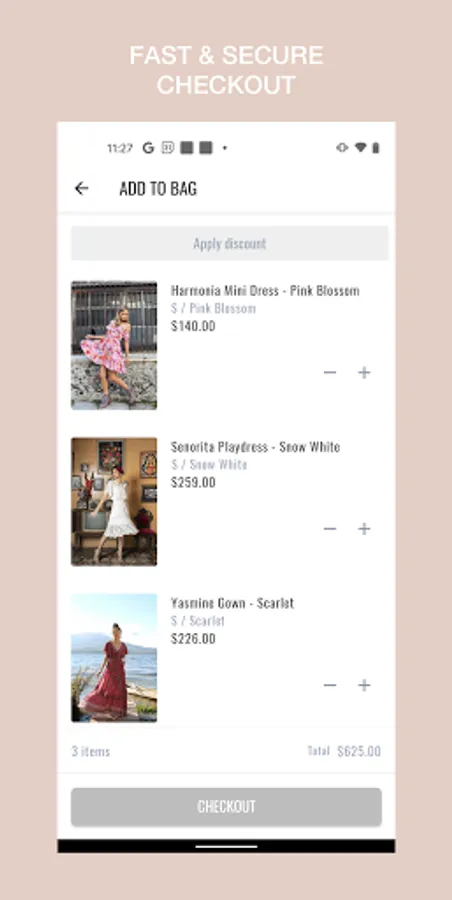Screen dimensions: 452x900
Task: Open Senorita Playdress product photo
Action: tap(114, 502)
